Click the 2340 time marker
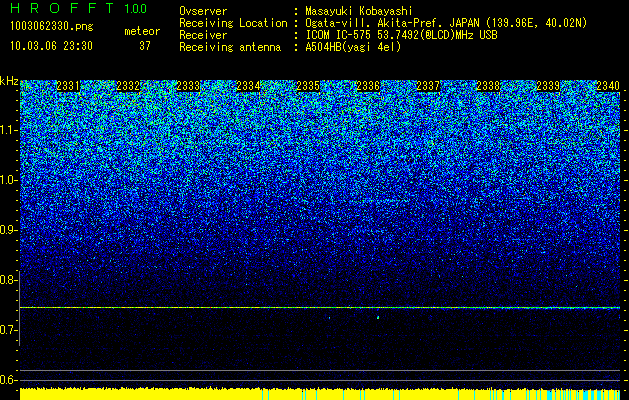The width and height of the screenshot is (629, 400). 608,86
